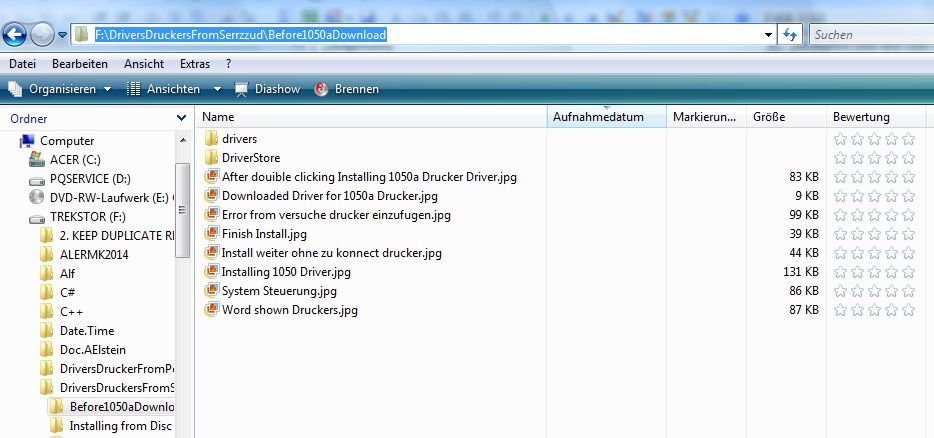Select 'Error from versuche drucker einzufugen.jpg' icon

click(x=211, y=215)
